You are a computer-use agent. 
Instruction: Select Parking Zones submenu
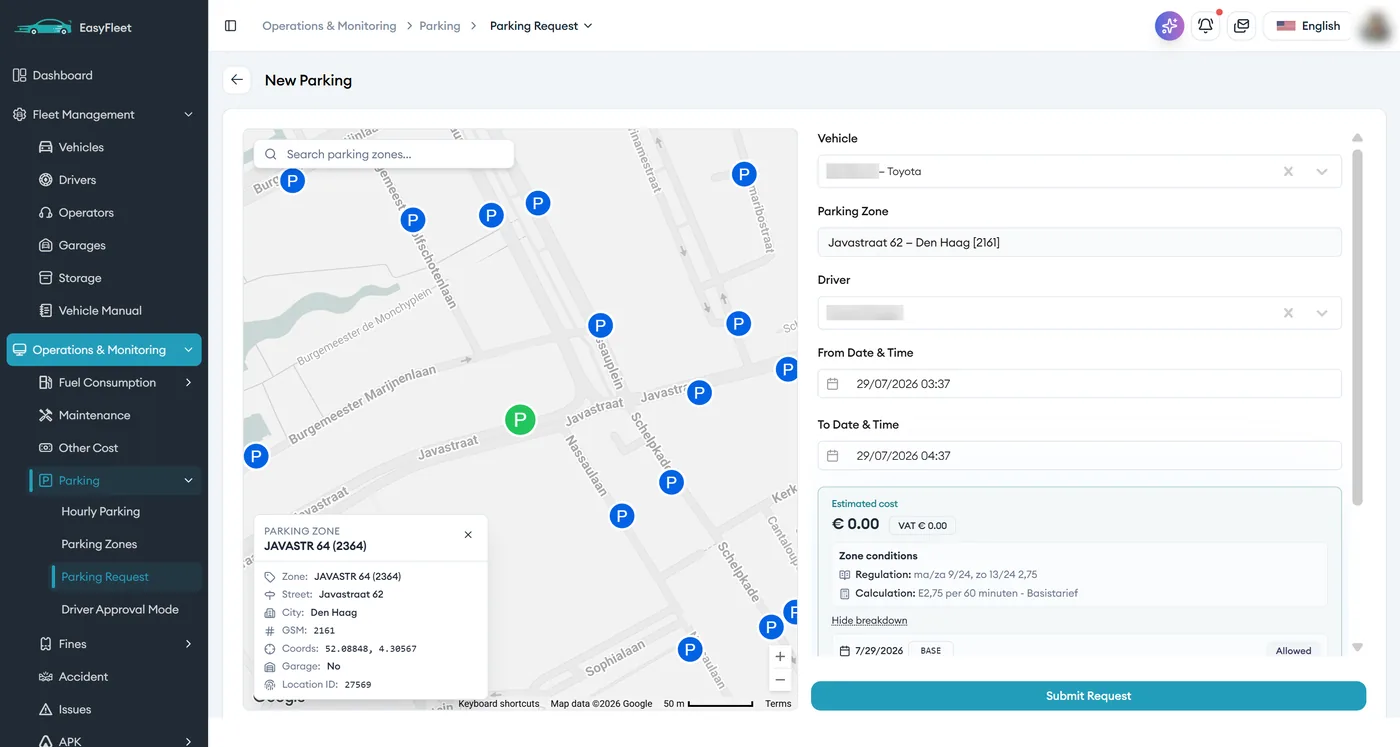(99, 544)
